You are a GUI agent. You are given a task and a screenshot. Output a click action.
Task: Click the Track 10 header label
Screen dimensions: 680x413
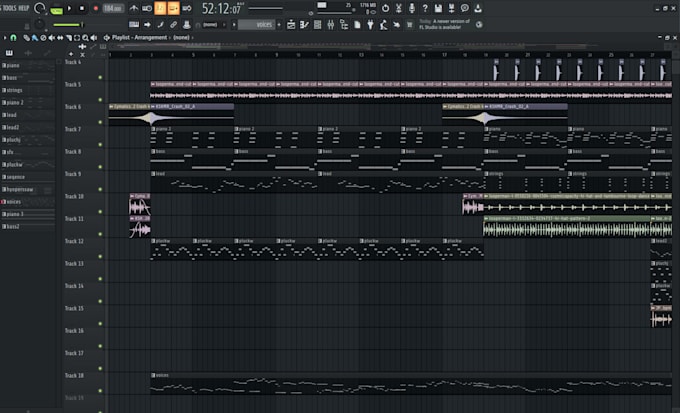tap(74, 197)
